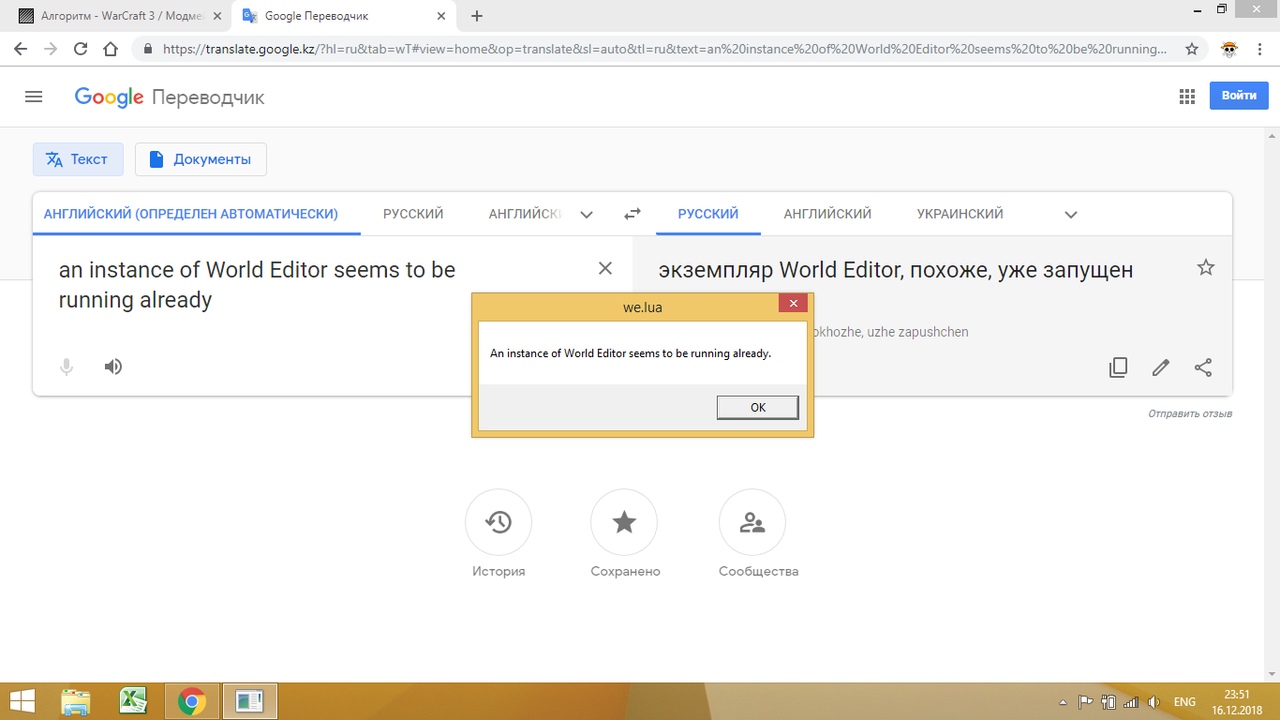Open the Сохранено saved translations

pyautogui.click(x=624, y=522)
